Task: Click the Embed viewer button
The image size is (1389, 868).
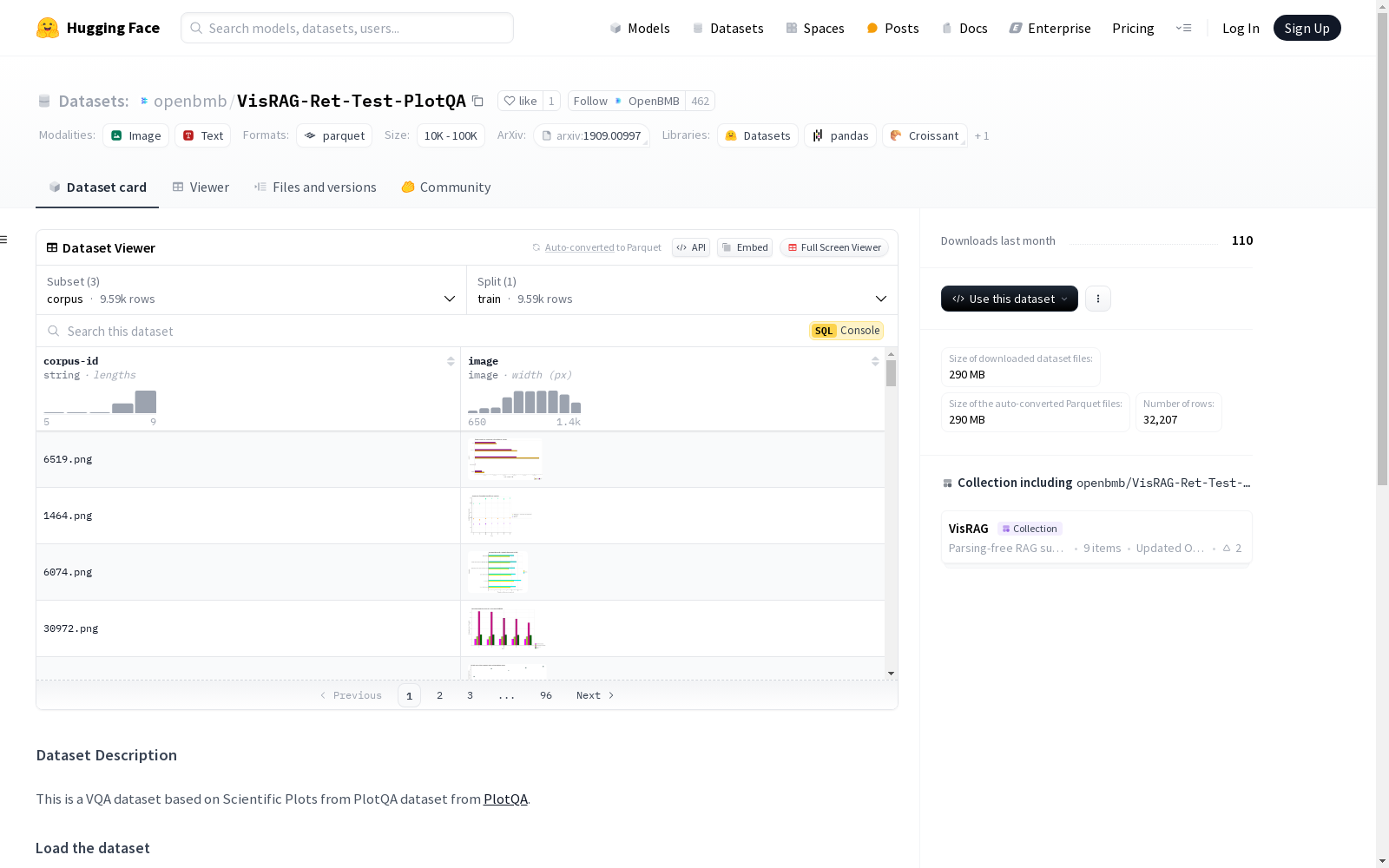Action: pos(745,247)
